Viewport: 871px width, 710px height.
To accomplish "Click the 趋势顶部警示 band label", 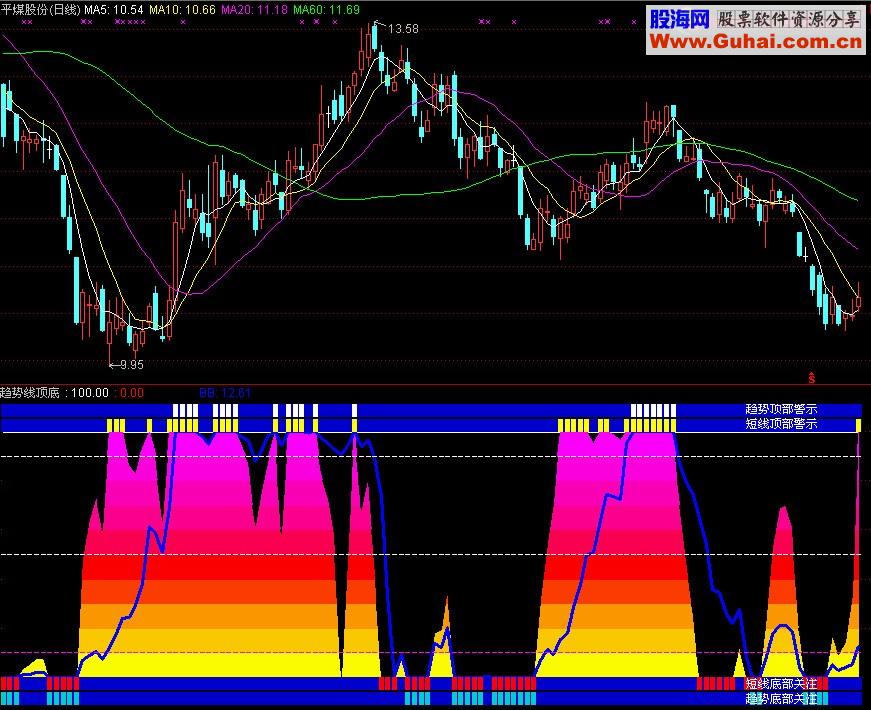I will point(781,409).
